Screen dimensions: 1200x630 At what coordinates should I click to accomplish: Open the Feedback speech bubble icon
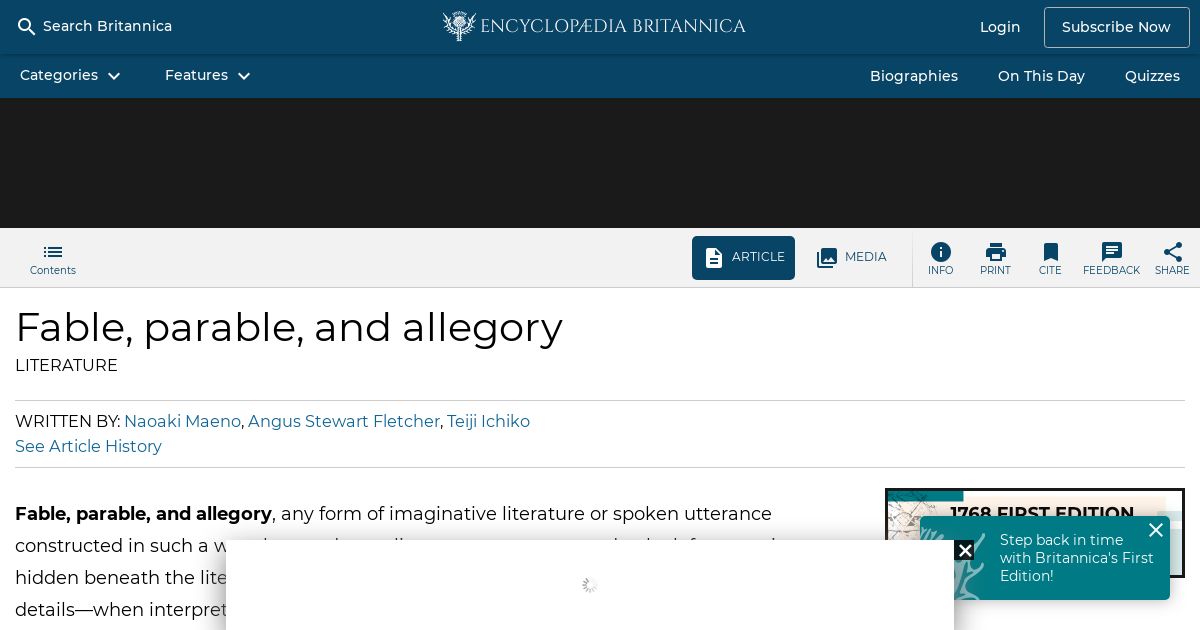click(x=1112, y=252)
